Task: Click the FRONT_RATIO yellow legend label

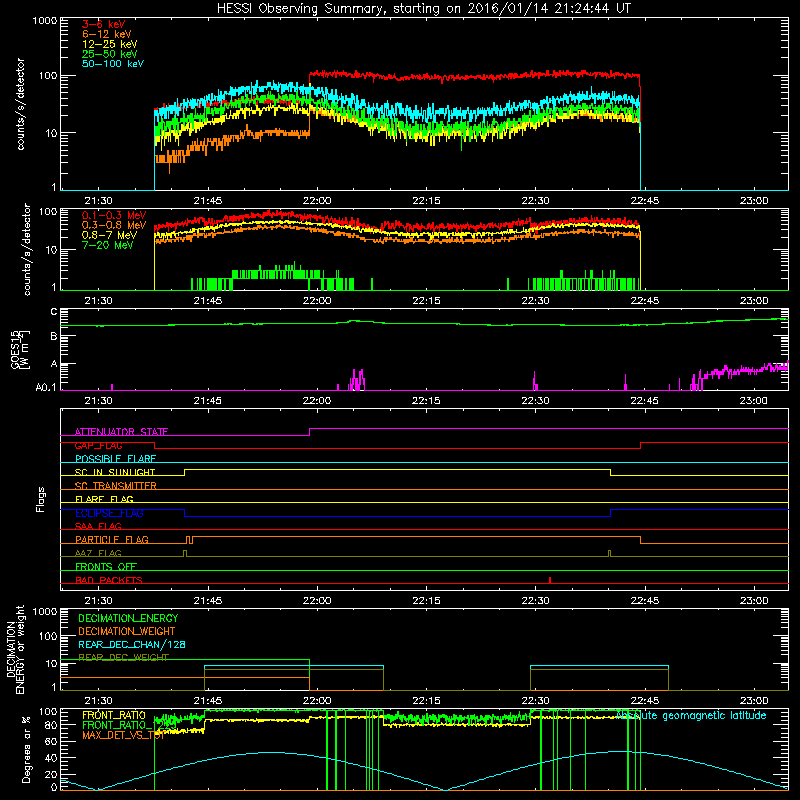Action: (114, 715)
